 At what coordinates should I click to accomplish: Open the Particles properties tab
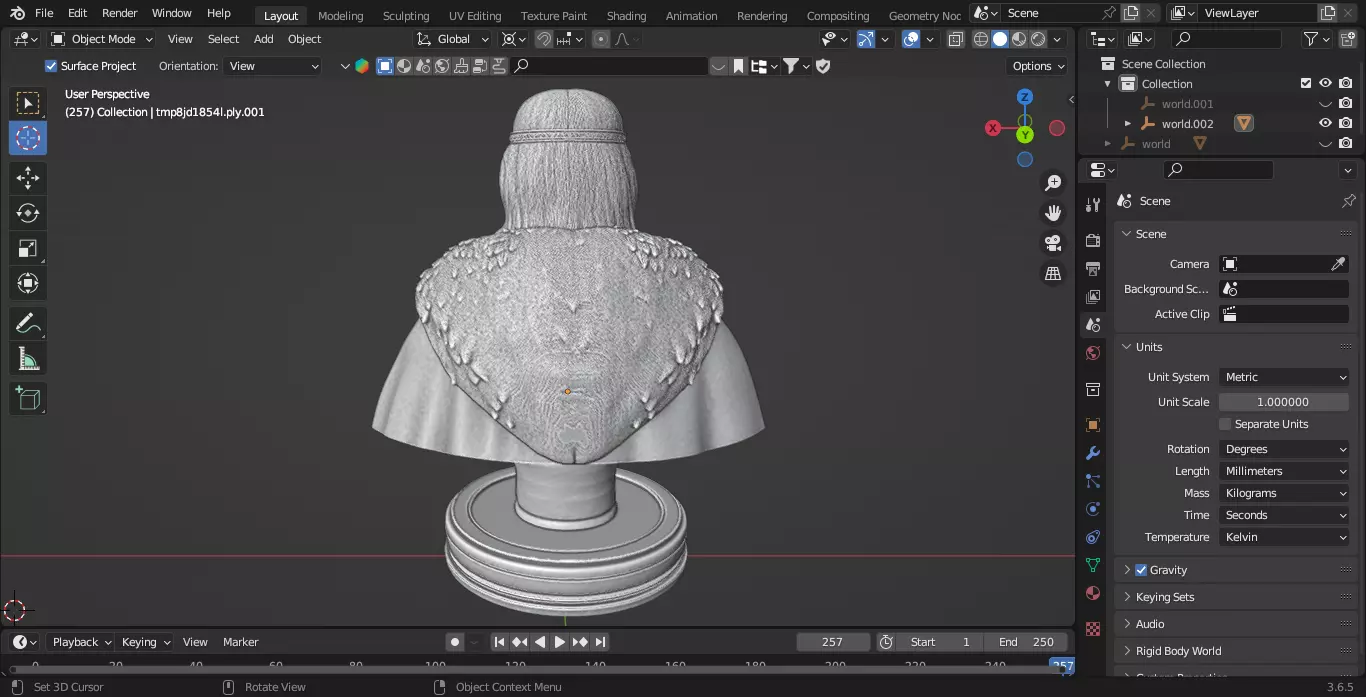click(x=1093, y=481)
